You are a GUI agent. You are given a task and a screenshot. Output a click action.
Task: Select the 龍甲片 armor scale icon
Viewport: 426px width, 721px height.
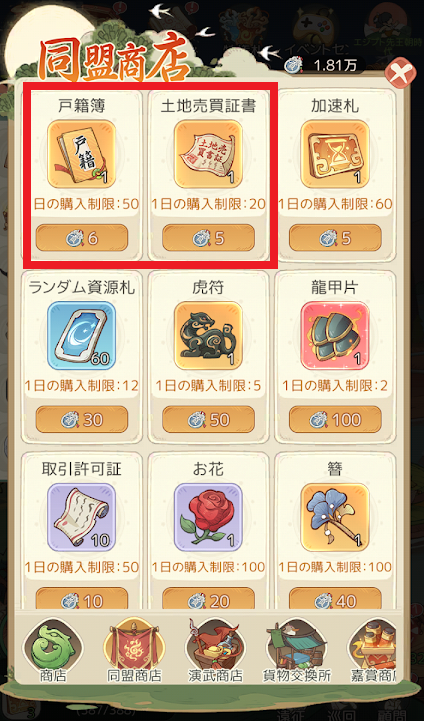click(335, 336)
